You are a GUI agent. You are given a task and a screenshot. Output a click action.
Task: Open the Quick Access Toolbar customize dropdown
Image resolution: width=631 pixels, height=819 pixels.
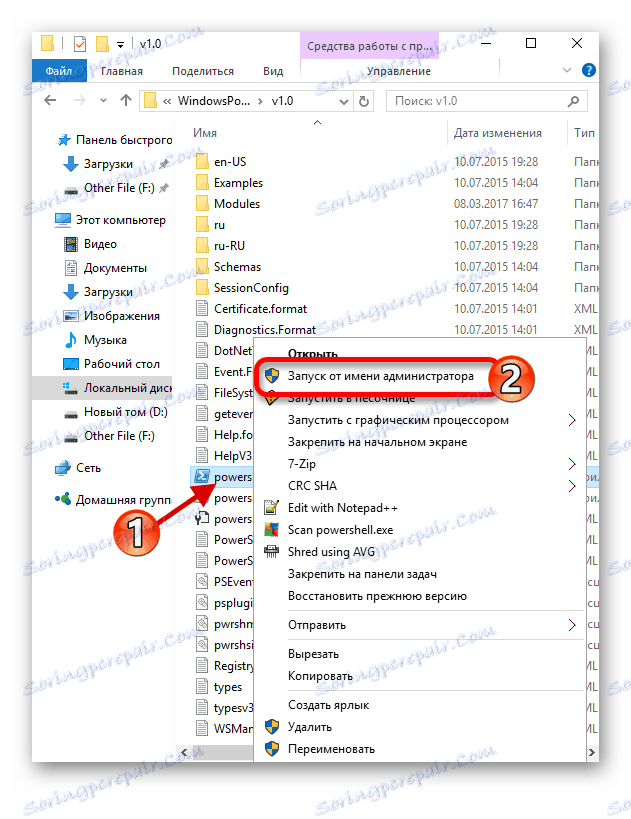click(x=120, y=45)
